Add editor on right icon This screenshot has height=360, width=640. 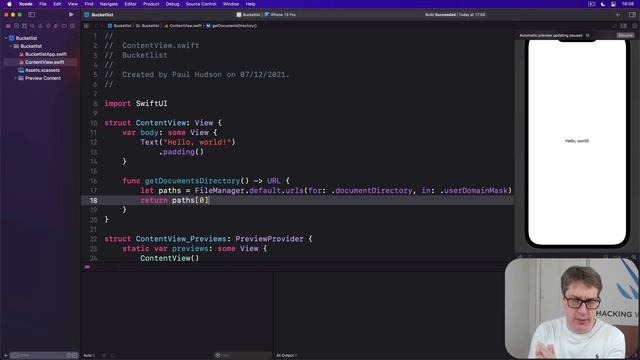click(634, 26)
